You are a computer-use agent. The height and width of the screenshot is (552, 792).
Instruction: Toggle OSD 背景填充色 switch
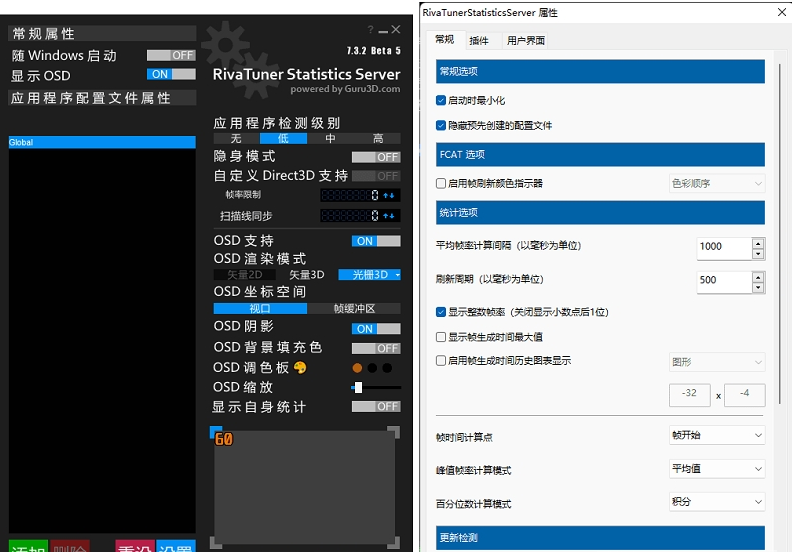coord(376,348)
